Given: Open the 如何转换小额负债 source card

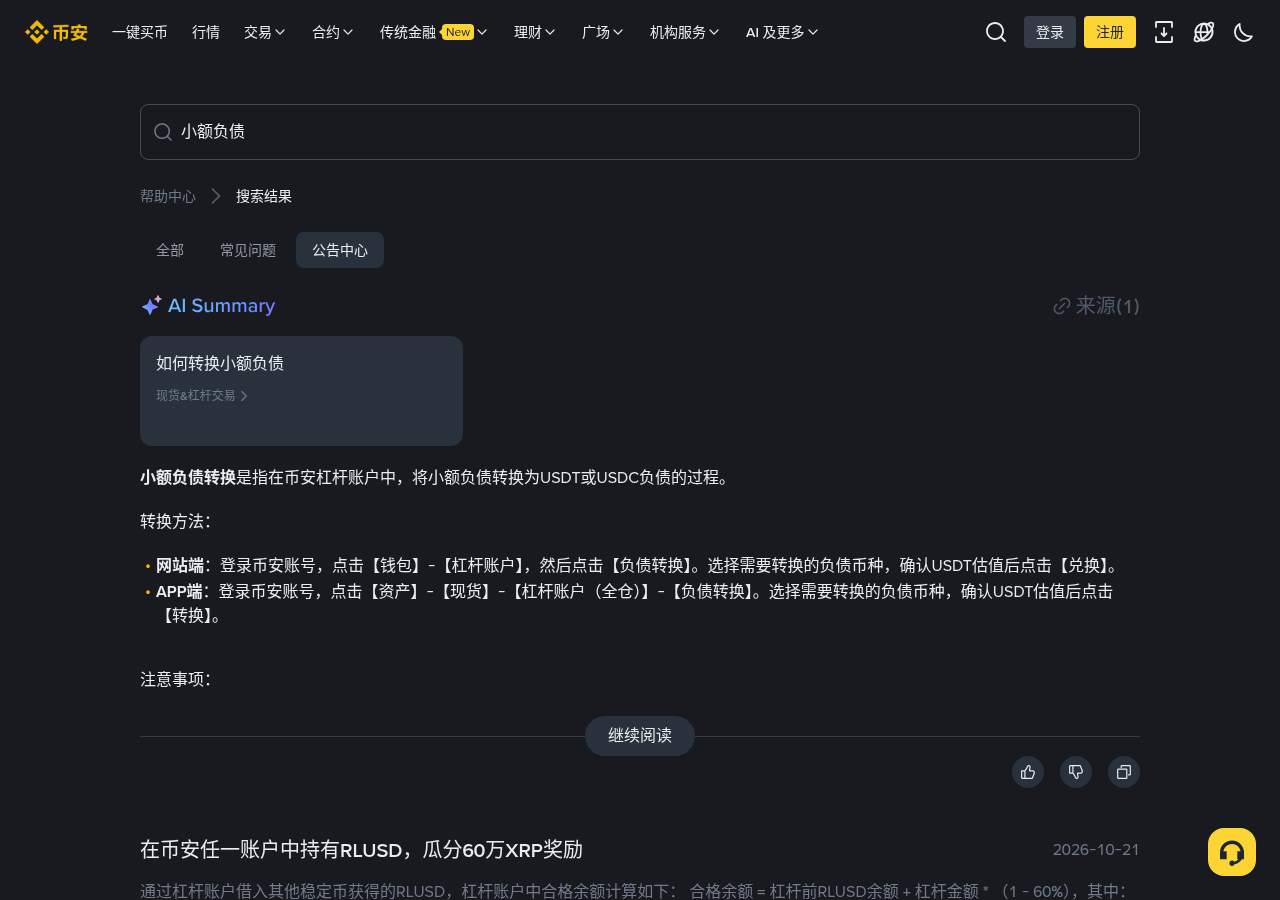Looking at the screenshot, I should 301,391.
